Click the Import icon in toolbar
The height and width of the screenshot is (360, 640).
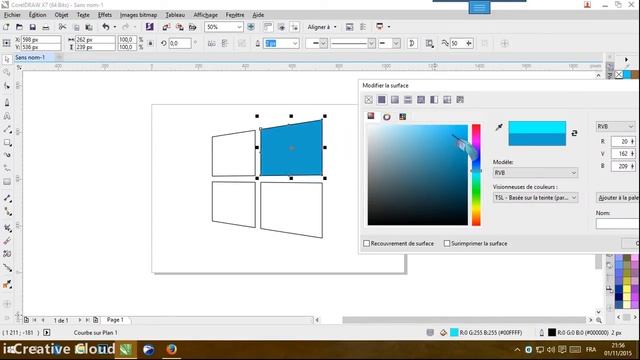point(166,27)
